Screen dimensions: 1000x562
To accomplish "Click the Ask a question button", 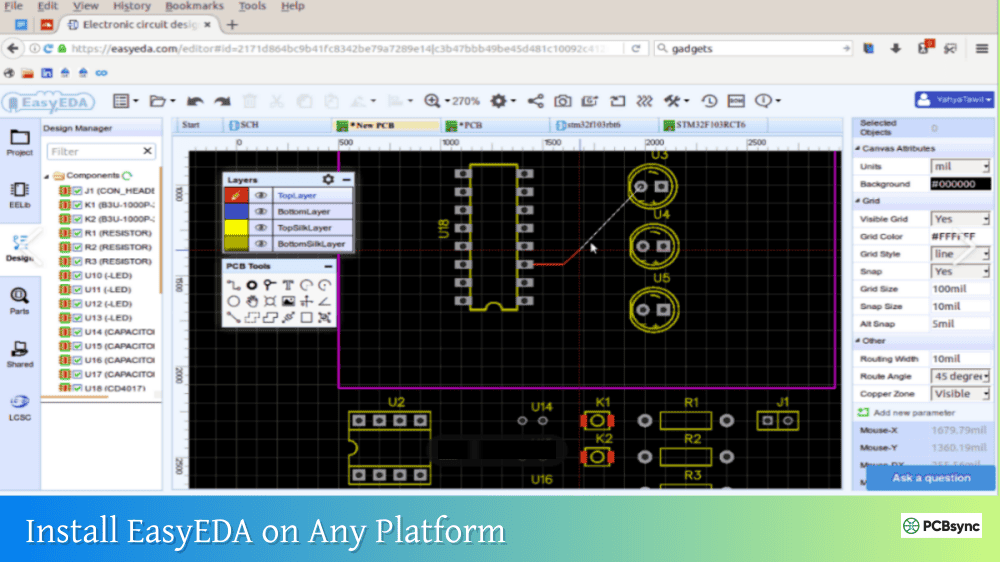I will tap(931, 478).
